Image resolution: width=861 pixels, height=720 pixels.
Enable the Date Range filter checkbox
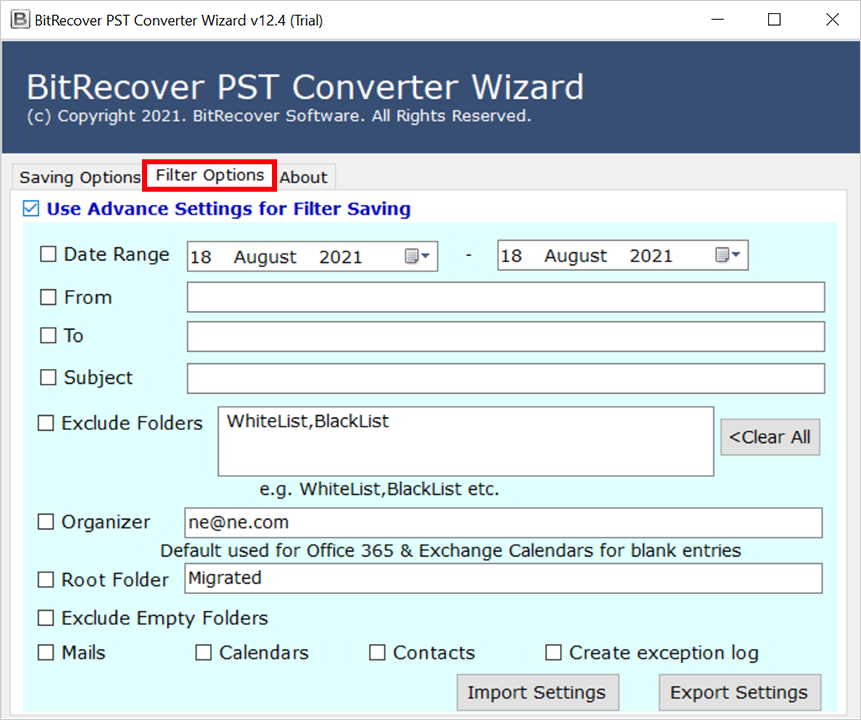47,254
